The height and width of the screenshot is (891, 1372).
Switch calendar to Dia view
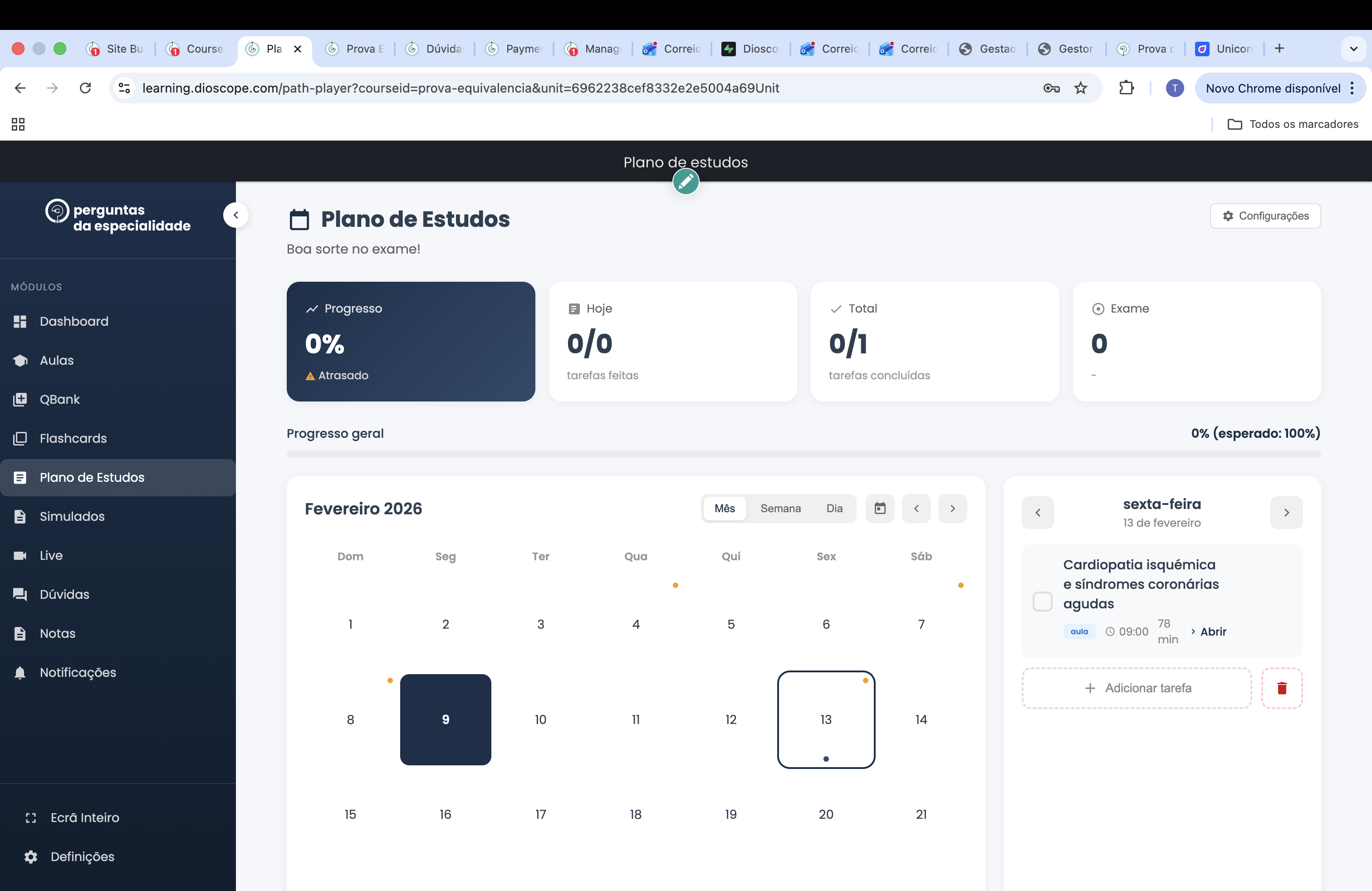point(834,508)
